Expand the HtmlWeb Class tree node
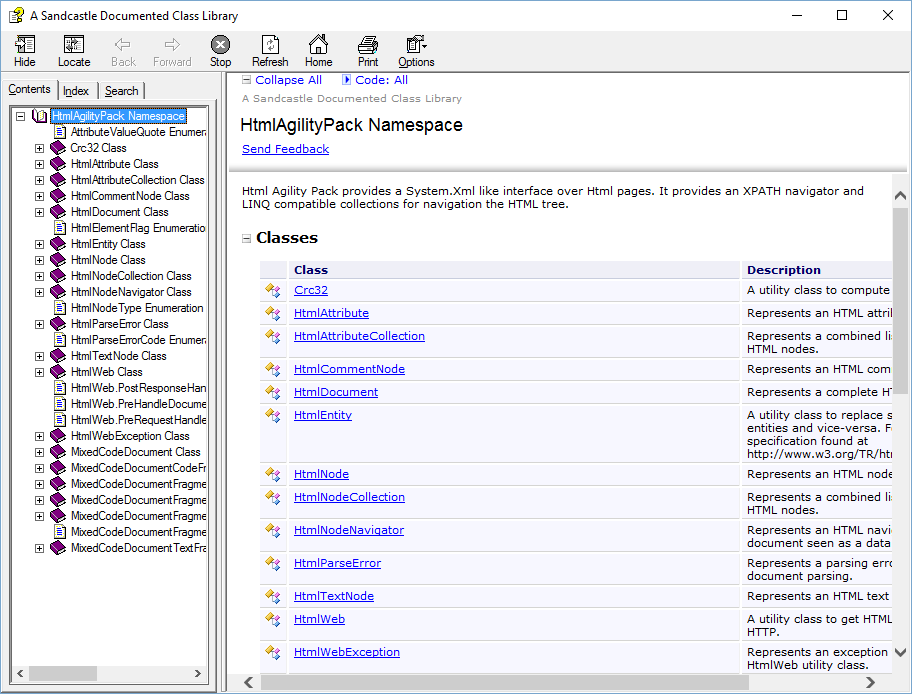 (x=40, y=372)
